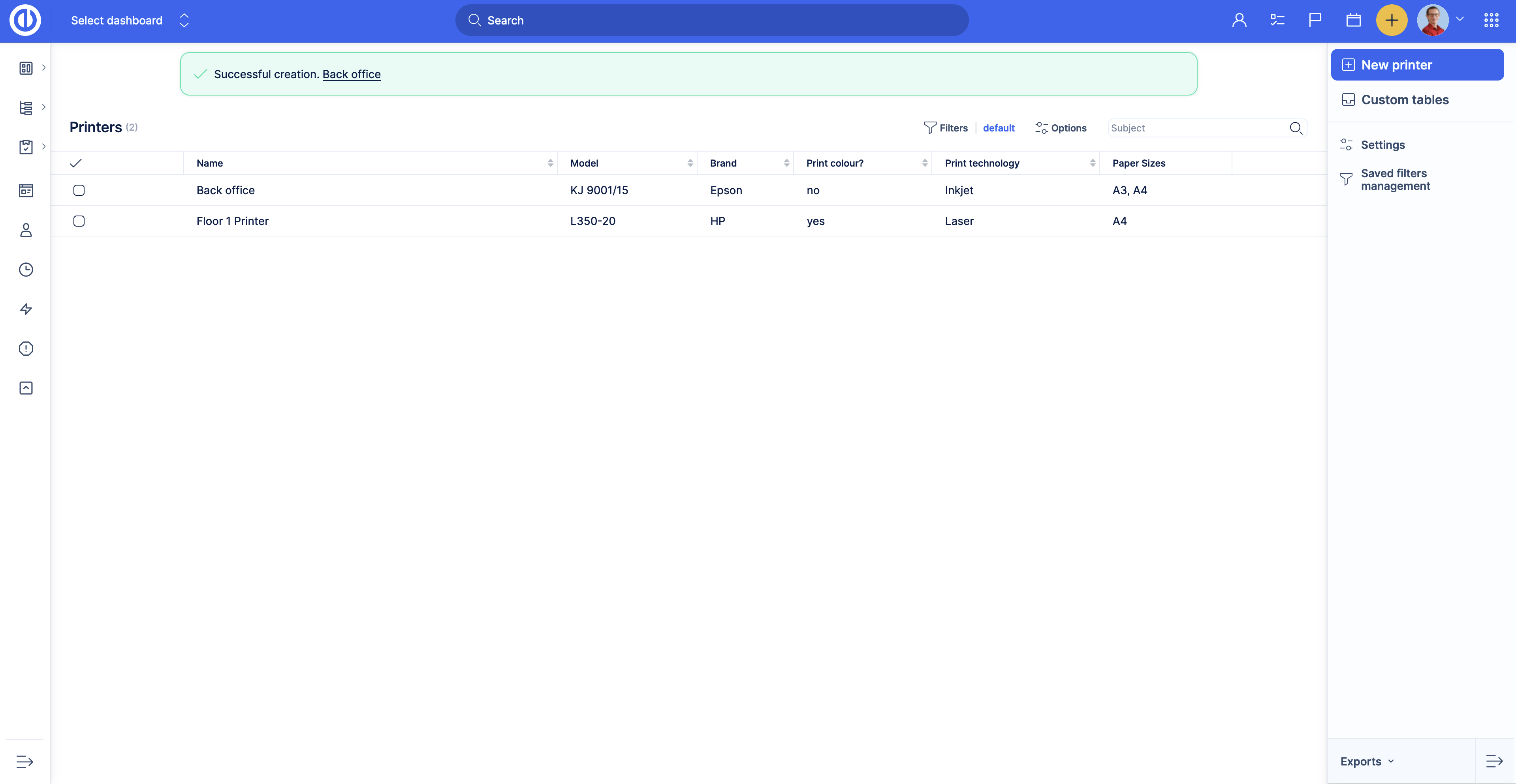Image resolution: width=1516 pixels, height=784 pixels.
Task: Open the checklist icon in top bar
Action: [1277, 21]
